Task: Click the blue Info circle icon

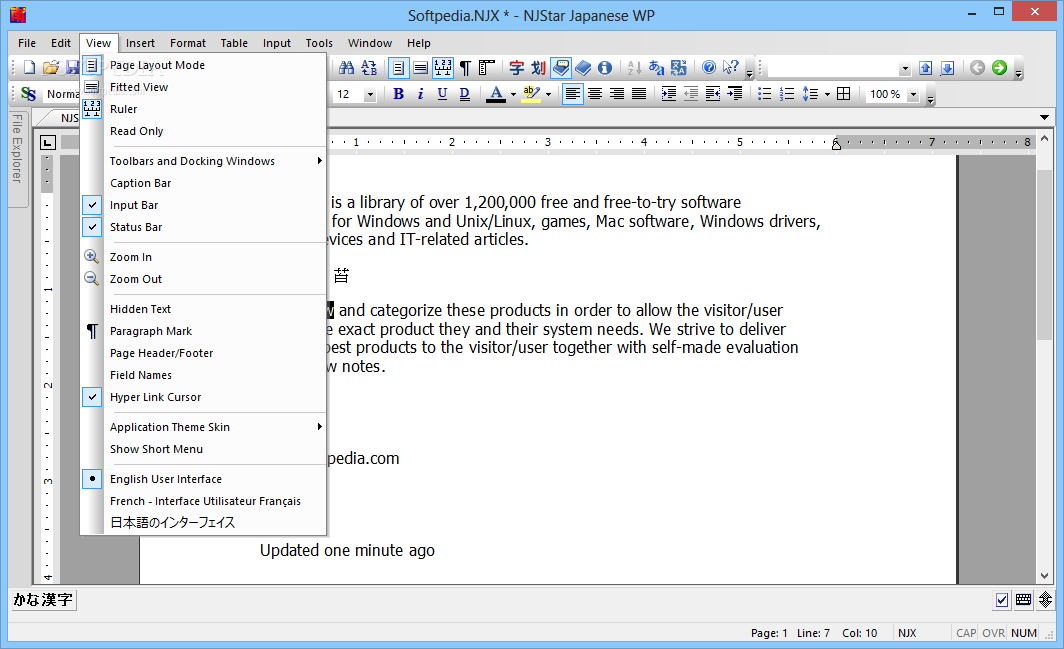Action: [605, 67]
